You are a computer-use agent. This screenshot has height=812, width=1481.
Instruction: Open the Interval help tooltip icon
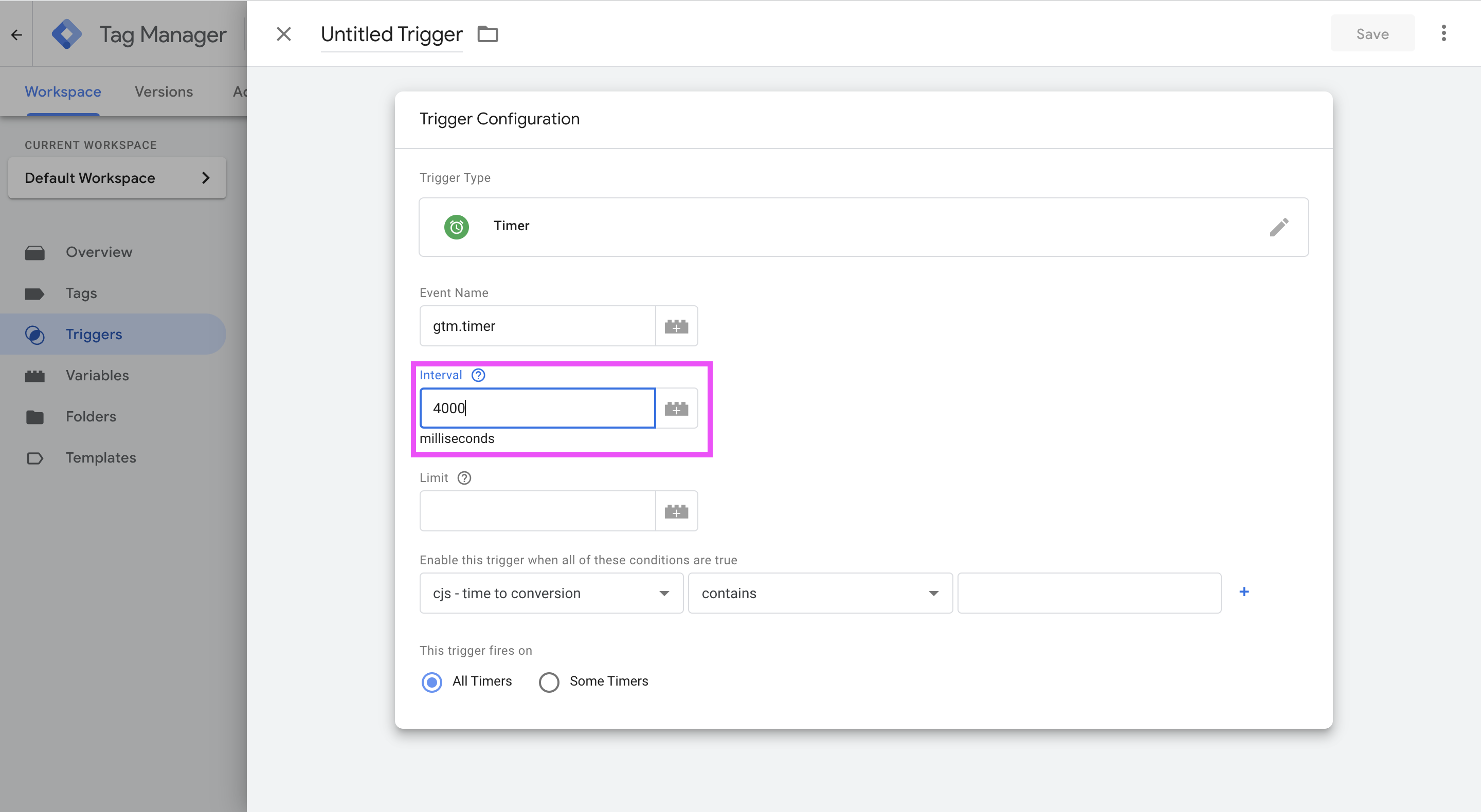tap(478, 375)
